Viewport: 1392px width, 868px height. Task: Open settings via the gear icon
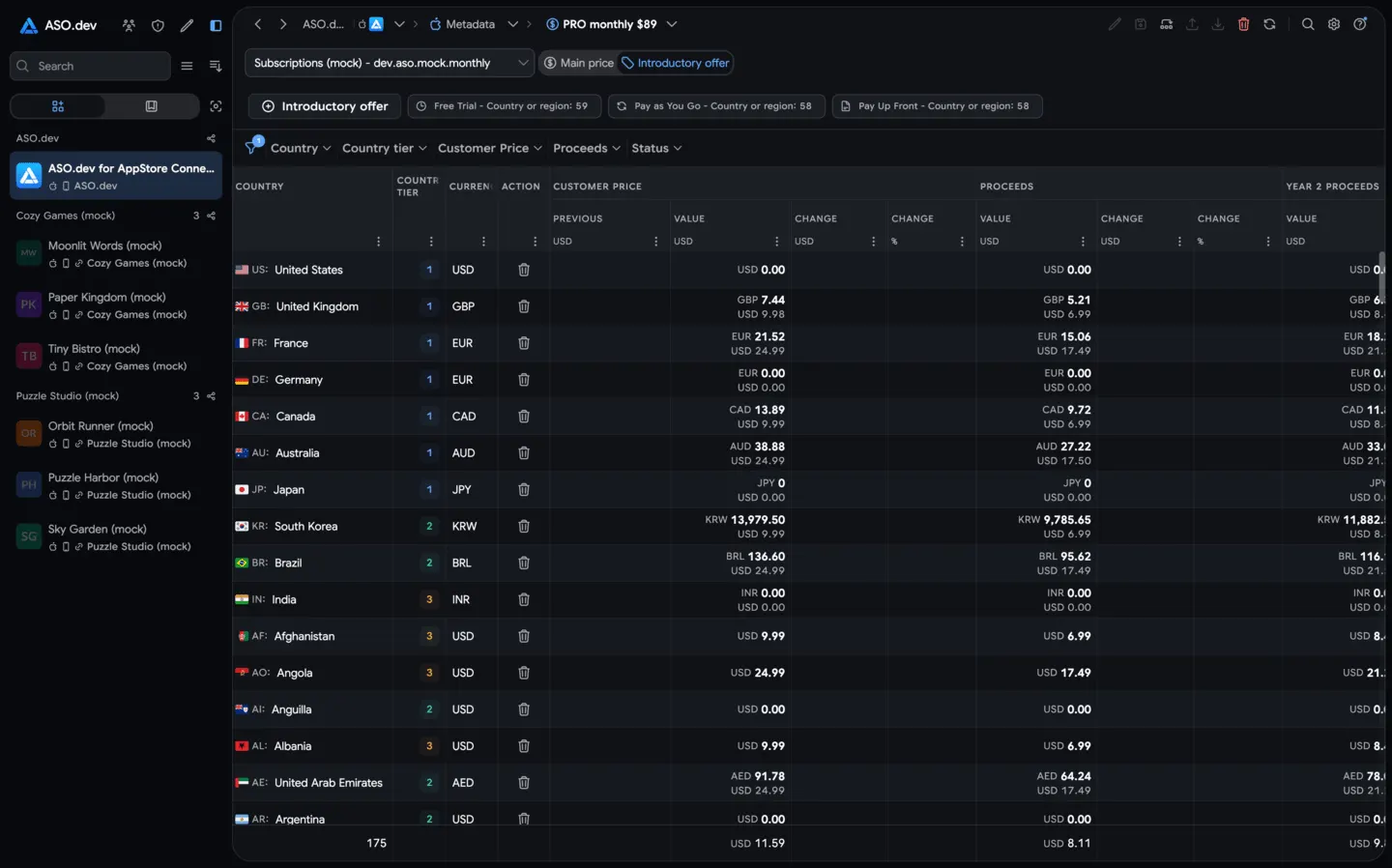click(x=1334, y=24)
